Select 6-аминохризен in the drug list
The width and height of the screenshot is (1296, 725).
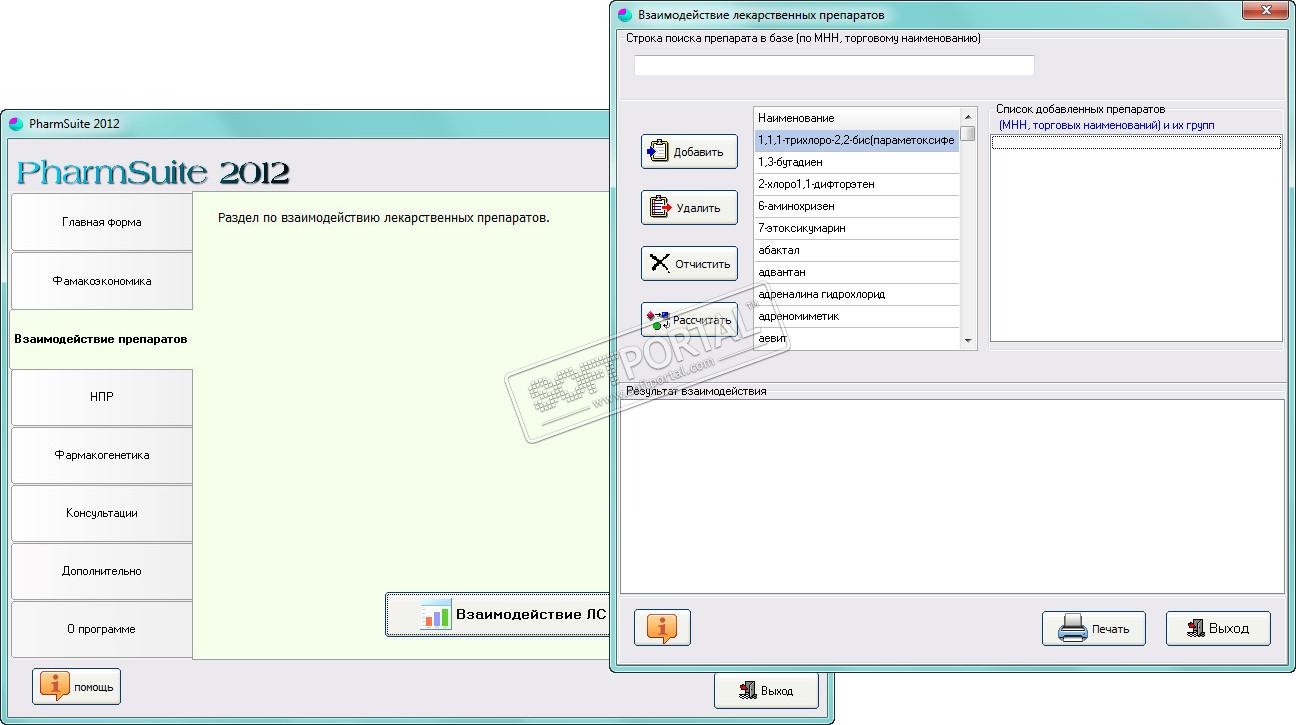[x=857, y=206]
